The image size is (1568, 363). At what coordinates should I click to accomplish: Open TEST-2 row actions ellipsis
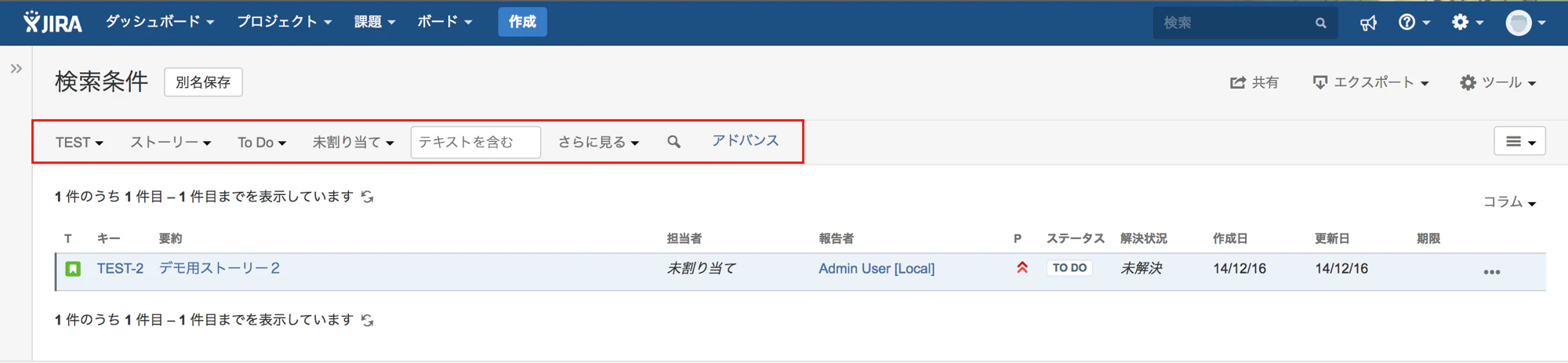(x=1491, y=272)
